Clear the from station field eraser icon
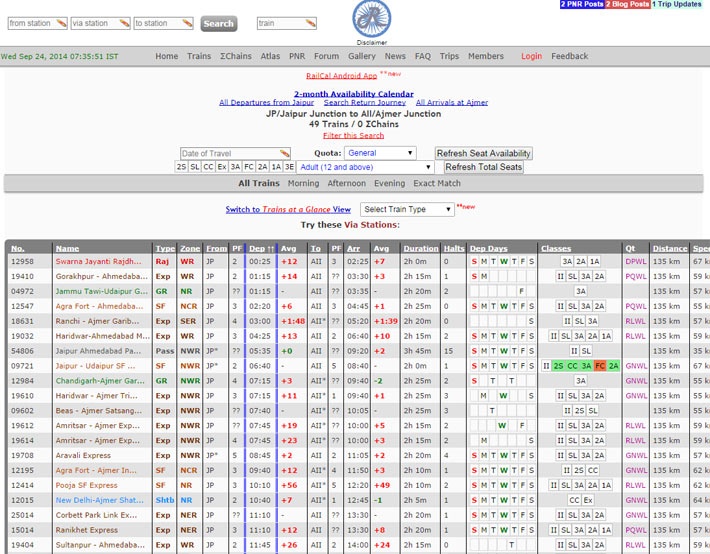The image size is (710, 554). tap(62, 23)
